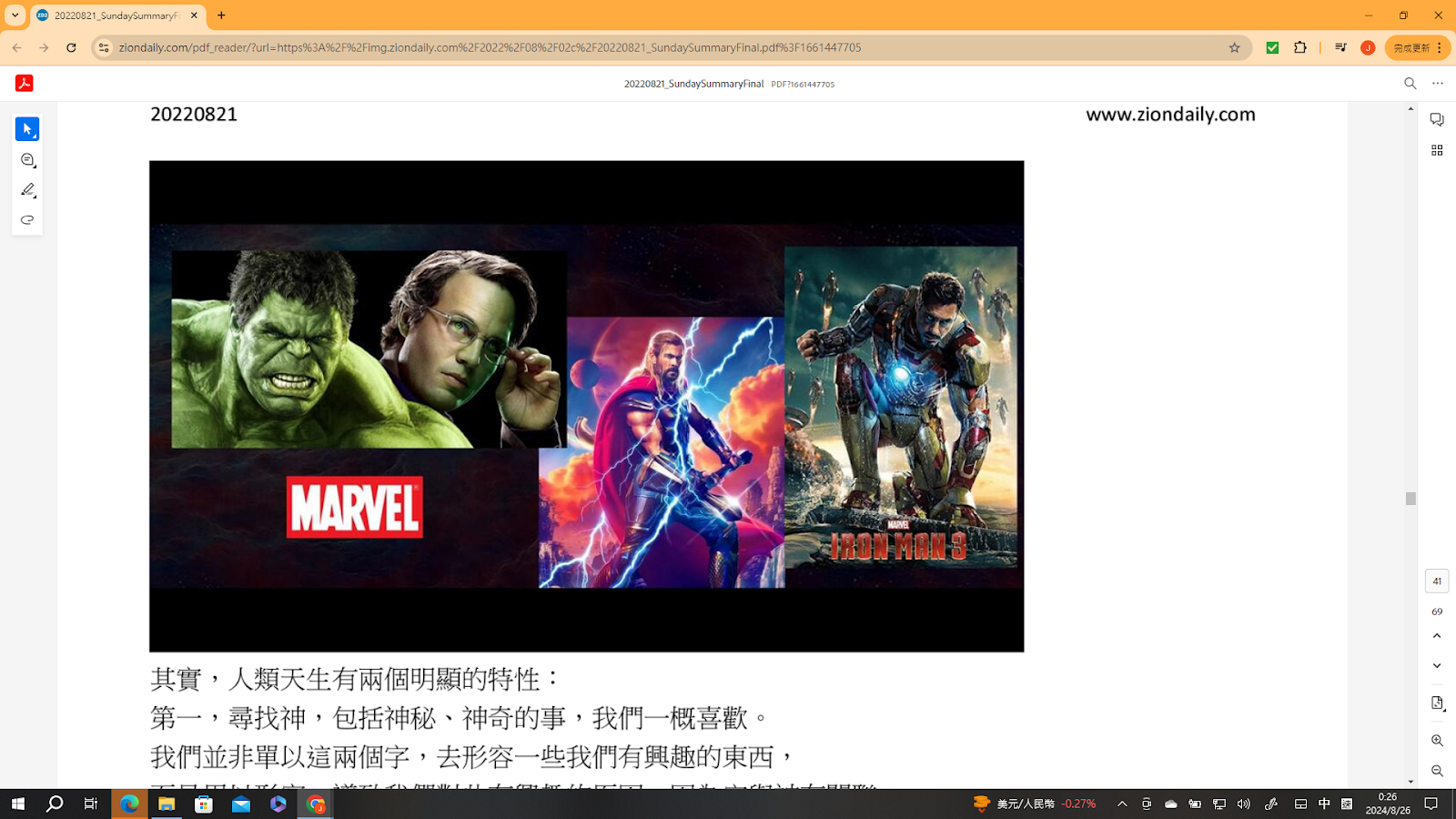Open the comments panel
The width and height of the screenshot is (1456, 819).
[x=1437, y=119]
